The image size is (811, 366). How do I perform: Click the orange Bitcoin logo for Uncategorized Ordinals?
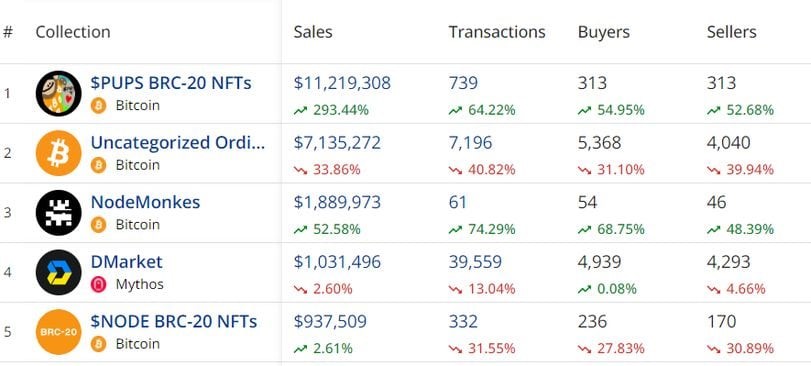click(x=58, y=153)
